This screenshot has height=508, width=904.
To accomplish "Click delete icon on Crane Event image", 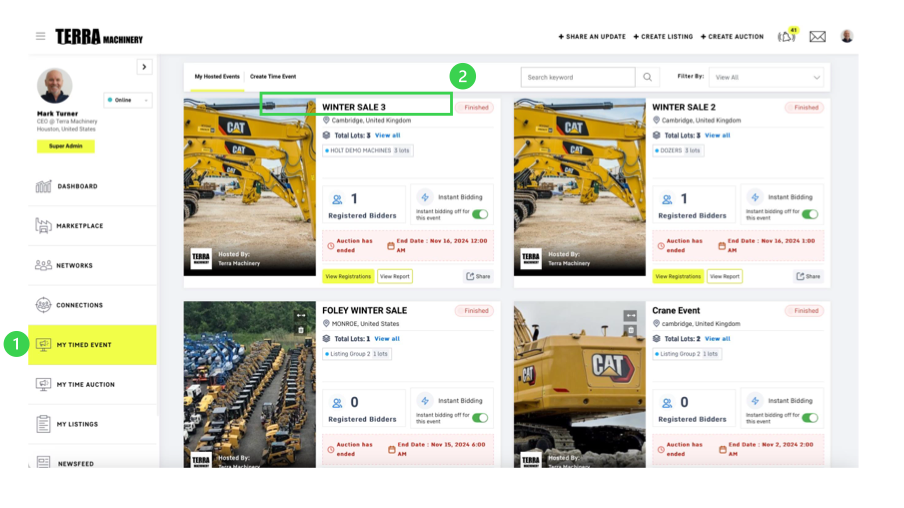I will pyautogui.click(x=630, y=330).
